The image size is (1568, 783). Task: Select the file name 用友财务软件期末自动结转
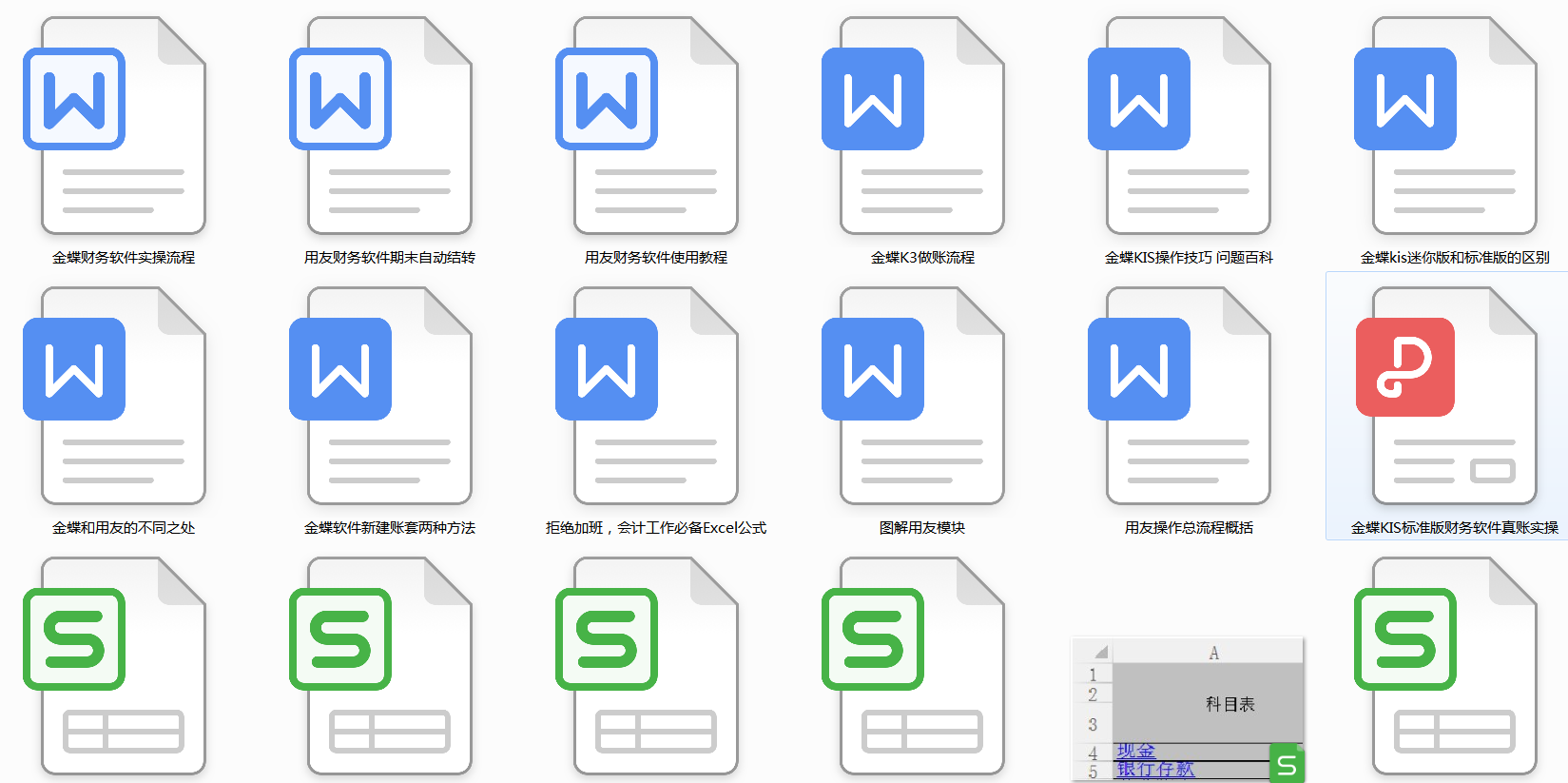[390, 258]
